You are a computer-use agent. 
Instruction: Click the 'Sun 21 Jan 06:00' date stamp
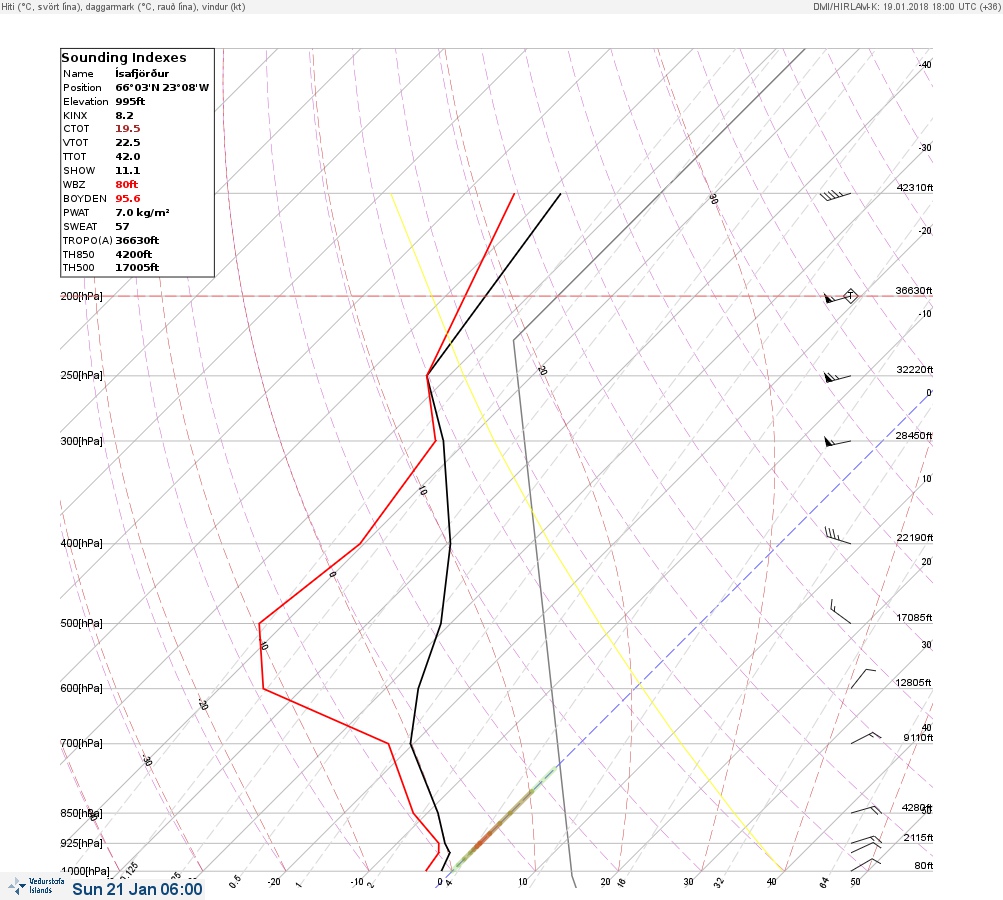coord(137,889)
